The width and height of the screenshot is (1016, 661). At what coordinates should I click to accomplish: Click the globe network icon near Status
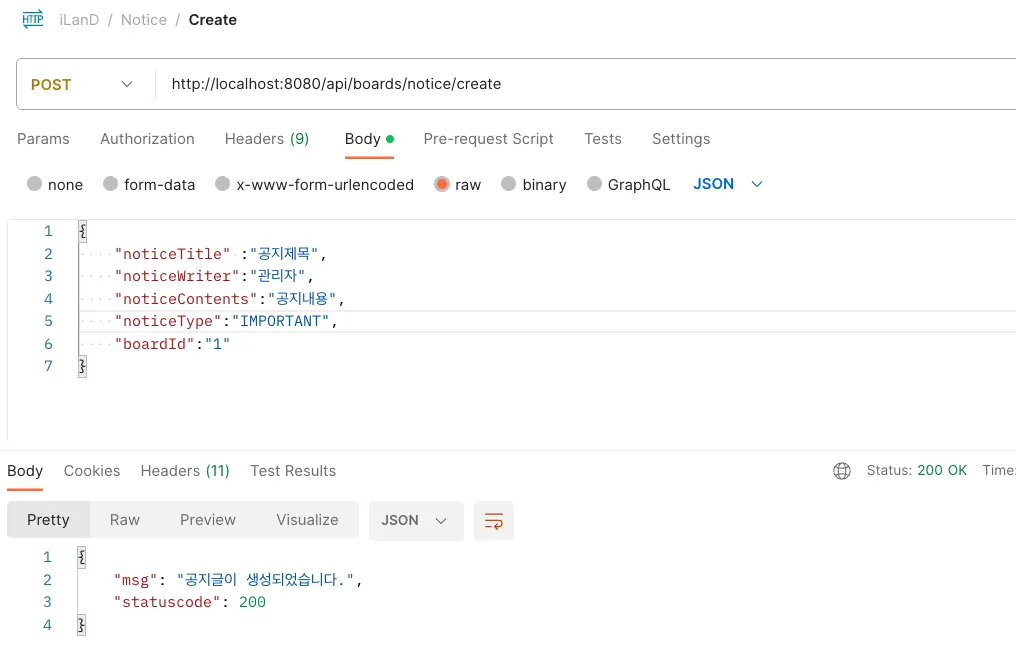[x=842, y=471]
